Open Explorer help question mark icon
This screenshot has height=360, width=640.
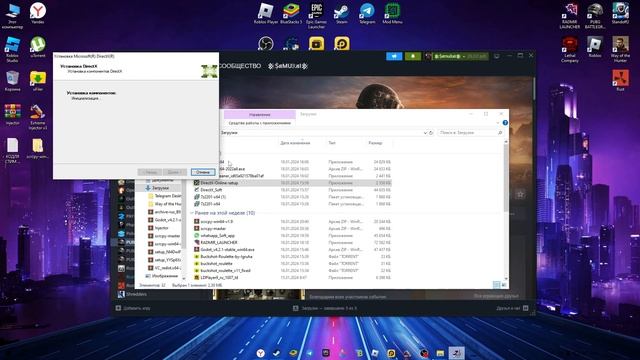click(x=505, y=122)
